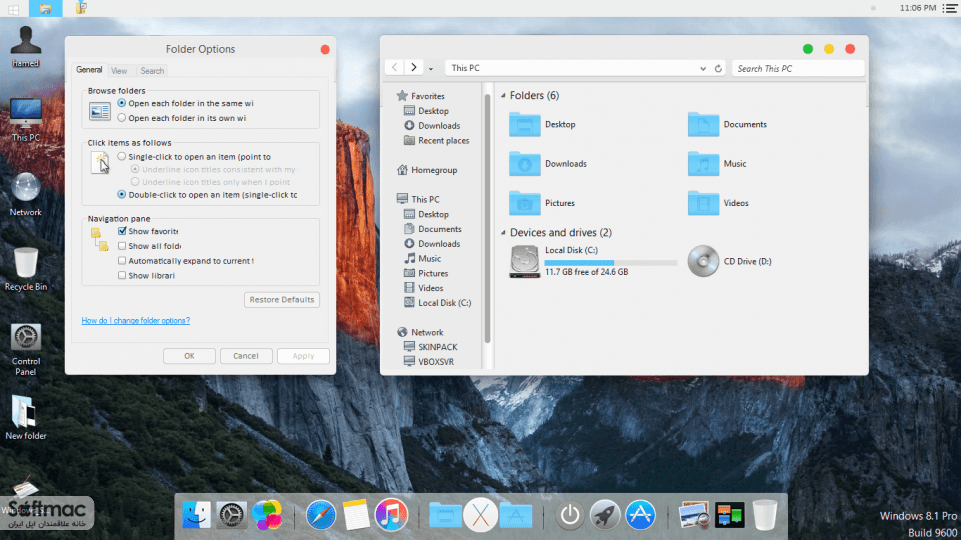961x540 pixels.
Task: Open the yellow Notes dock icon
Action: pyautogui.click(x=356, y=515)
